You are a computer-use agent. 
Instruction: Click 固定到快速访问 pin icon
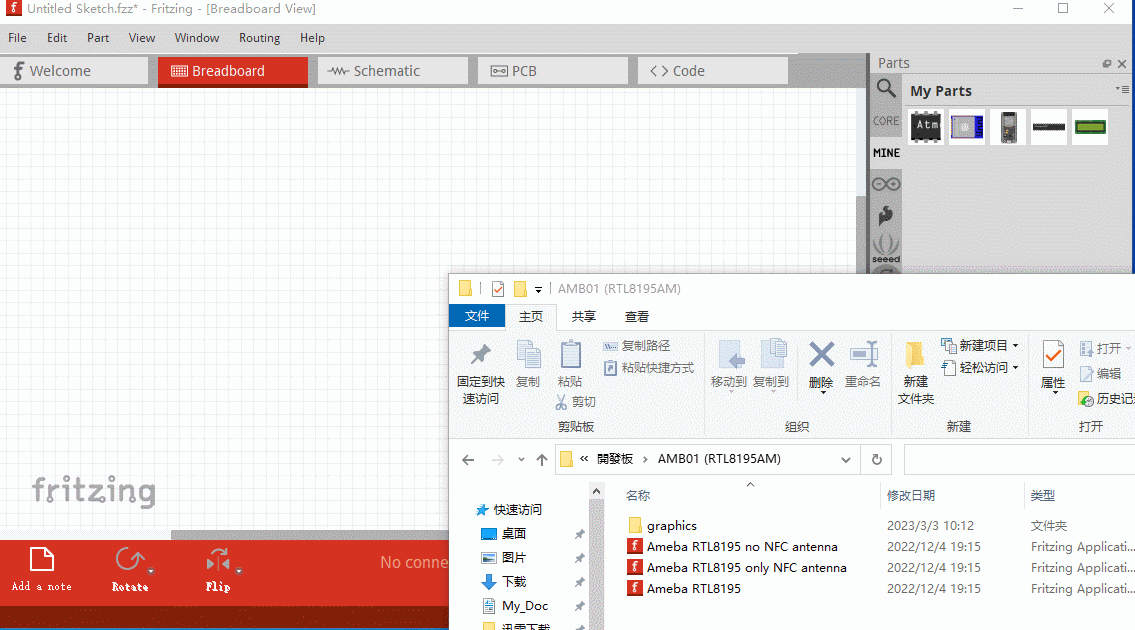click(481, 354)
